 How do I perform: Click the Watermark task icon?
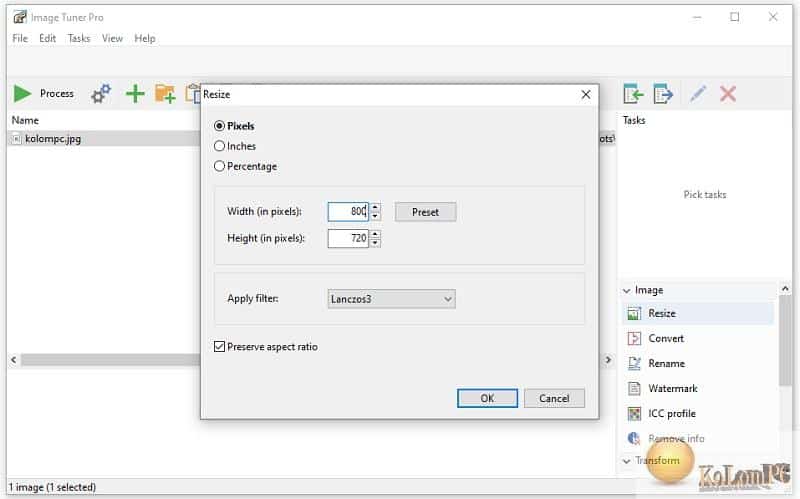(x=634, y=388)
